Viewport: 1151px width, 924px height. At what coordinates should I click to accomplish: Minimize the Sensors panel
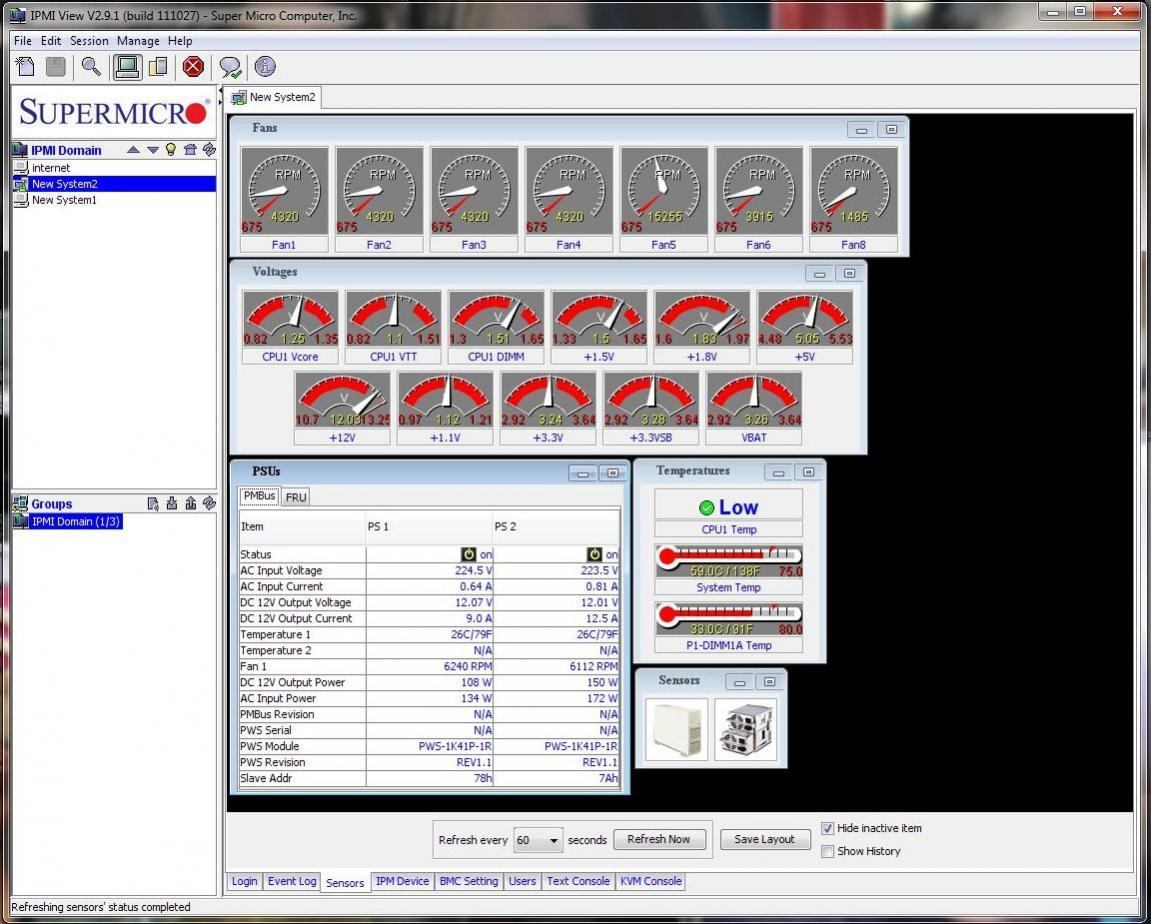739,683
